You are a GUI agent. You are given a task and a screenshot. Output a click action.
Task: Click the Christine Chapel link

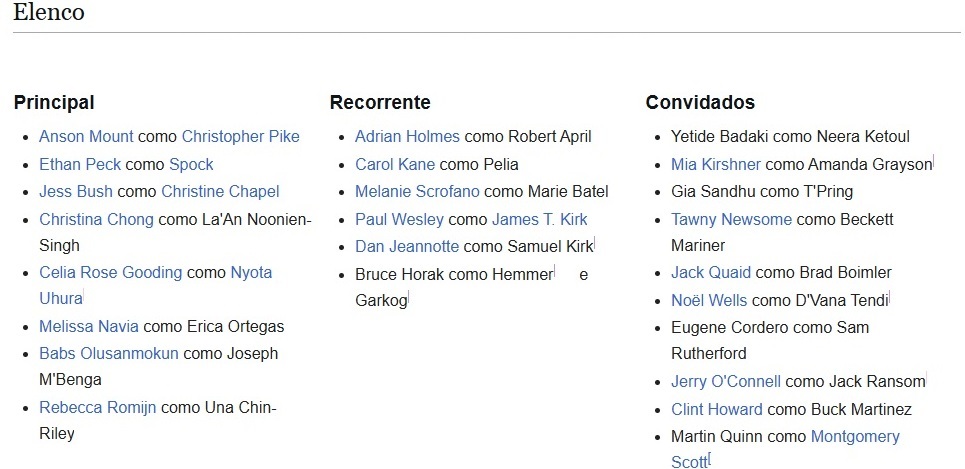click(220, 192)
